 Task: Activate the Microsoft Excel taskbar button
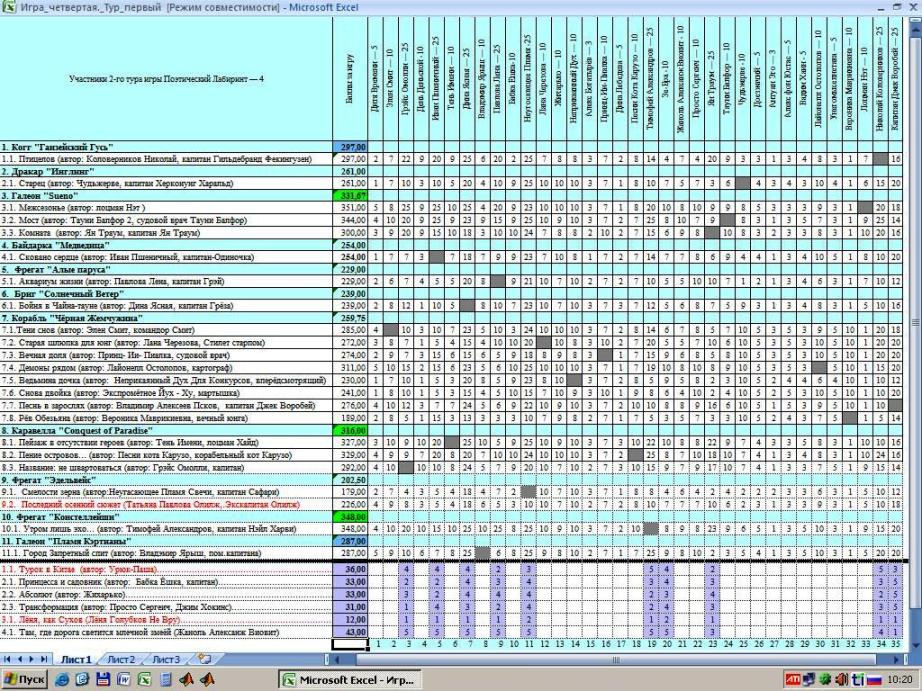(x=349, y=679)
